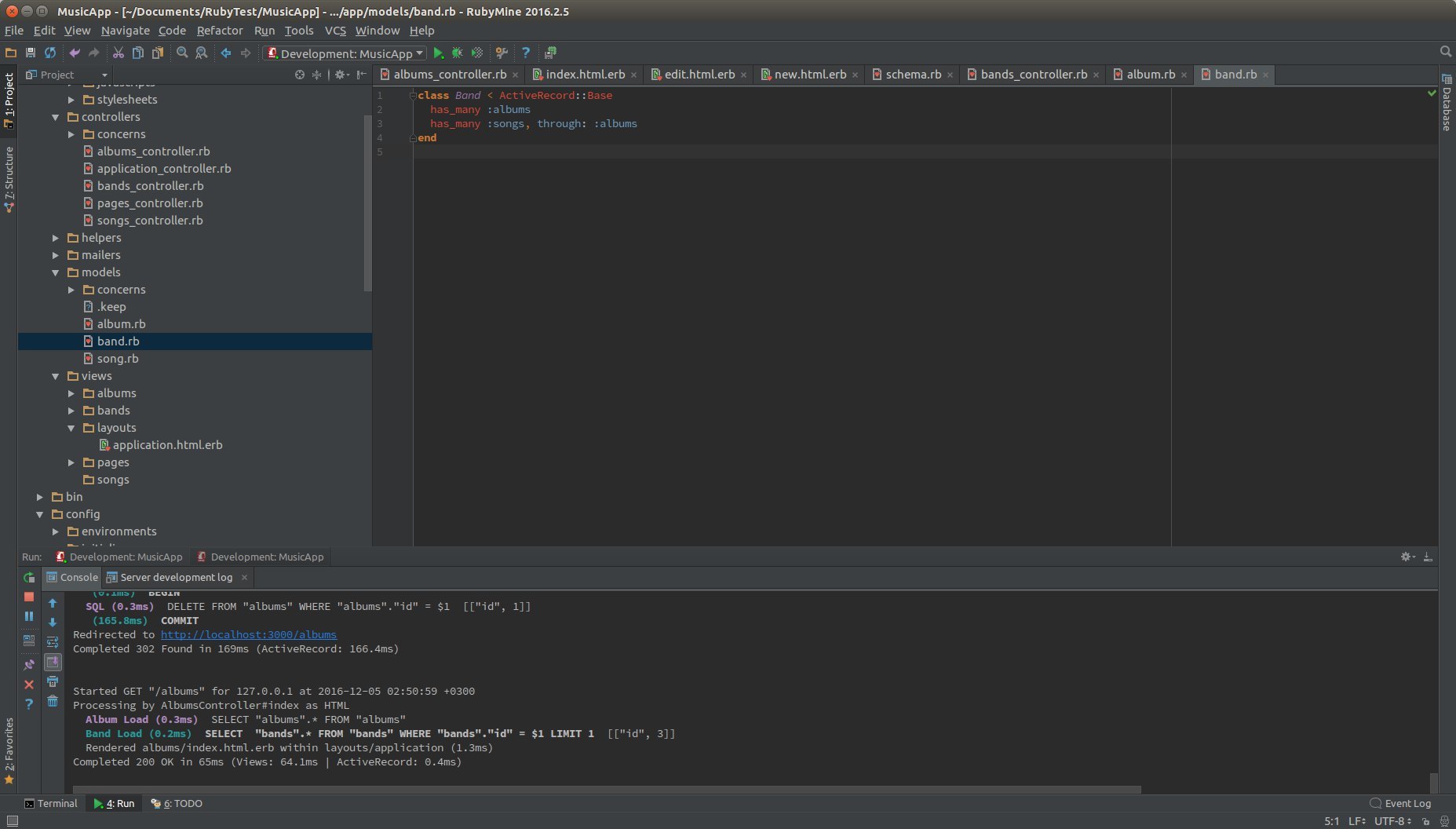Expand the bin folder

click(x=40, y=497)
